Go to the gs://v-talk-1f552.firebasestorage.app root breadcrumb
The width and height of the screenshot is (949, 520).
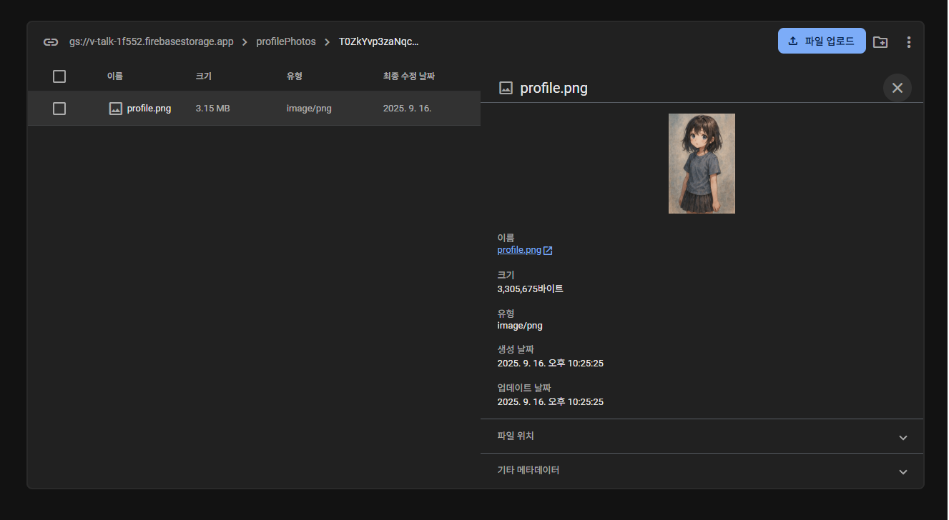click(x=151, y=42)
